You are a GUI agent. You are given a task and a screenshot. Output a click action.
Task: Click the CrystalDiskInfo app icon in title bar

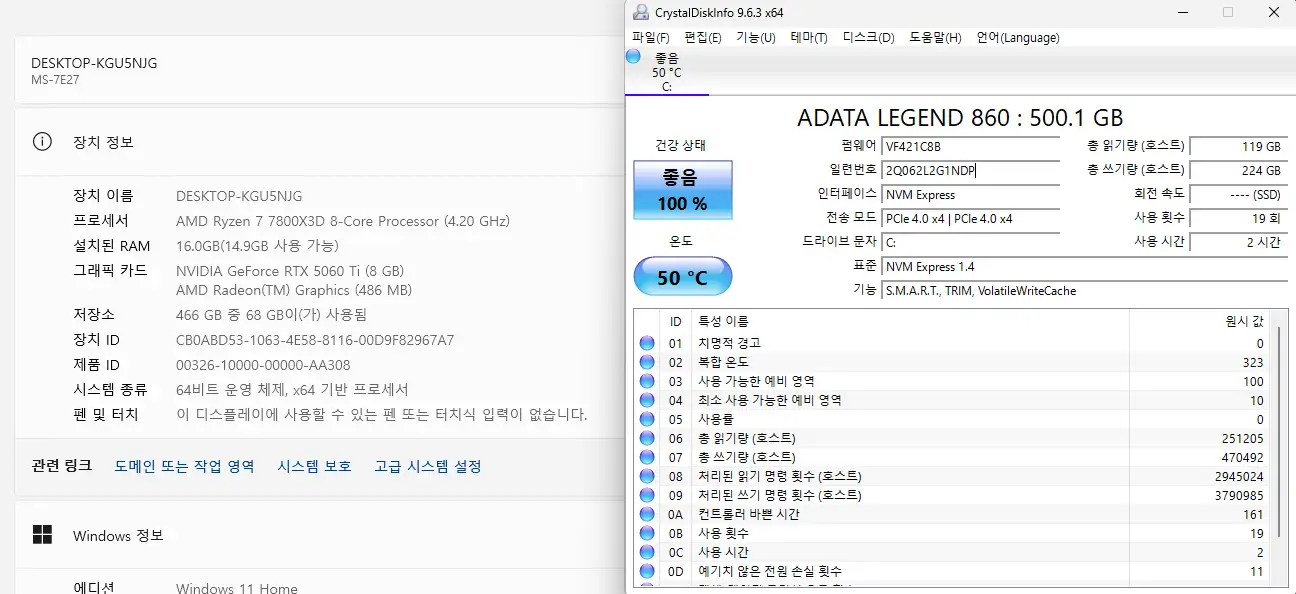coord(640,12)
